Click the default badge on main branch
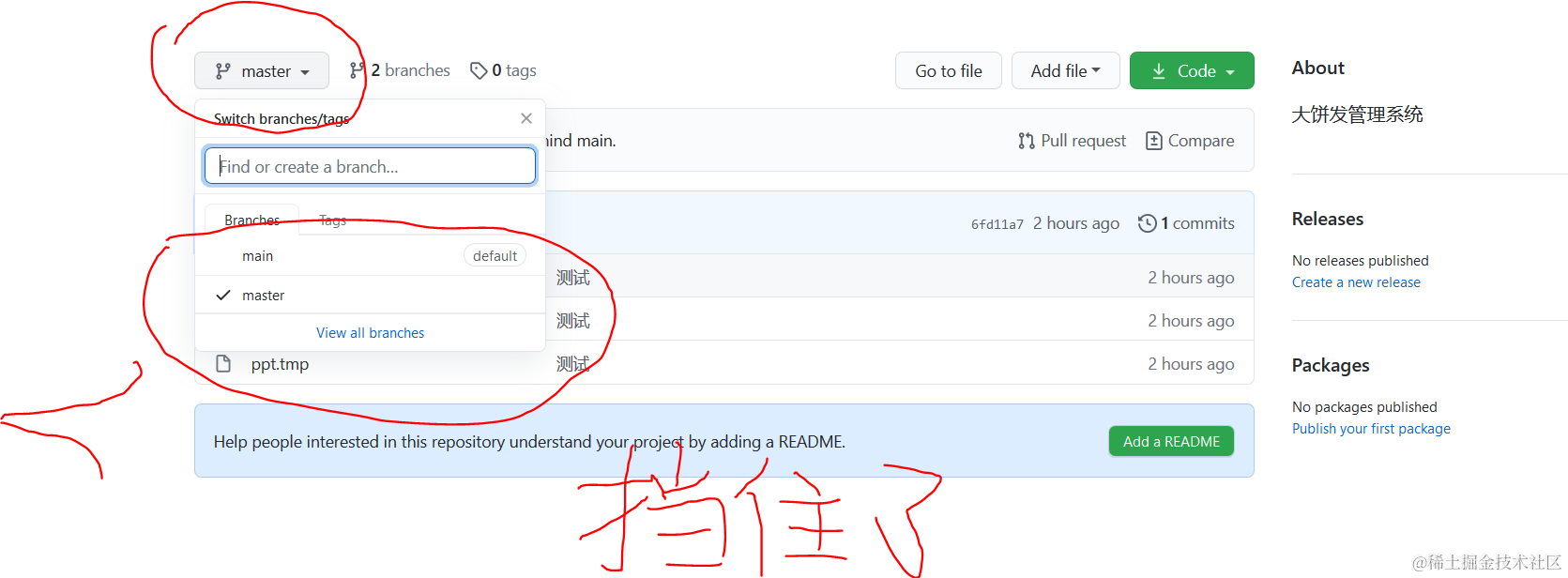Image resolution: width=1568 pixels, height=578 pixels. click(x=495, y=256)
